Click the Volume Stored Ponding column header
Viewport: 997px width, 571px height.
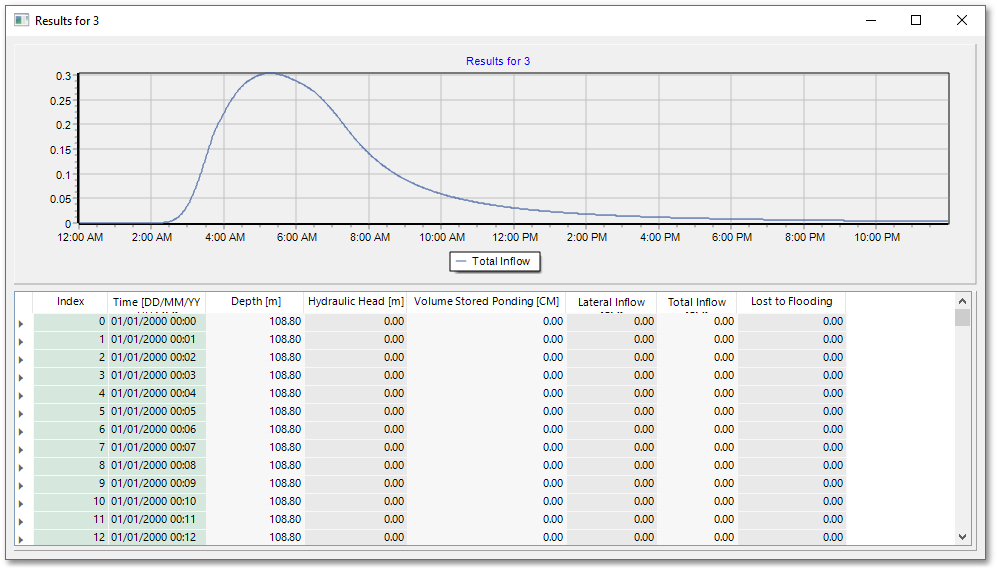point(486,302)
